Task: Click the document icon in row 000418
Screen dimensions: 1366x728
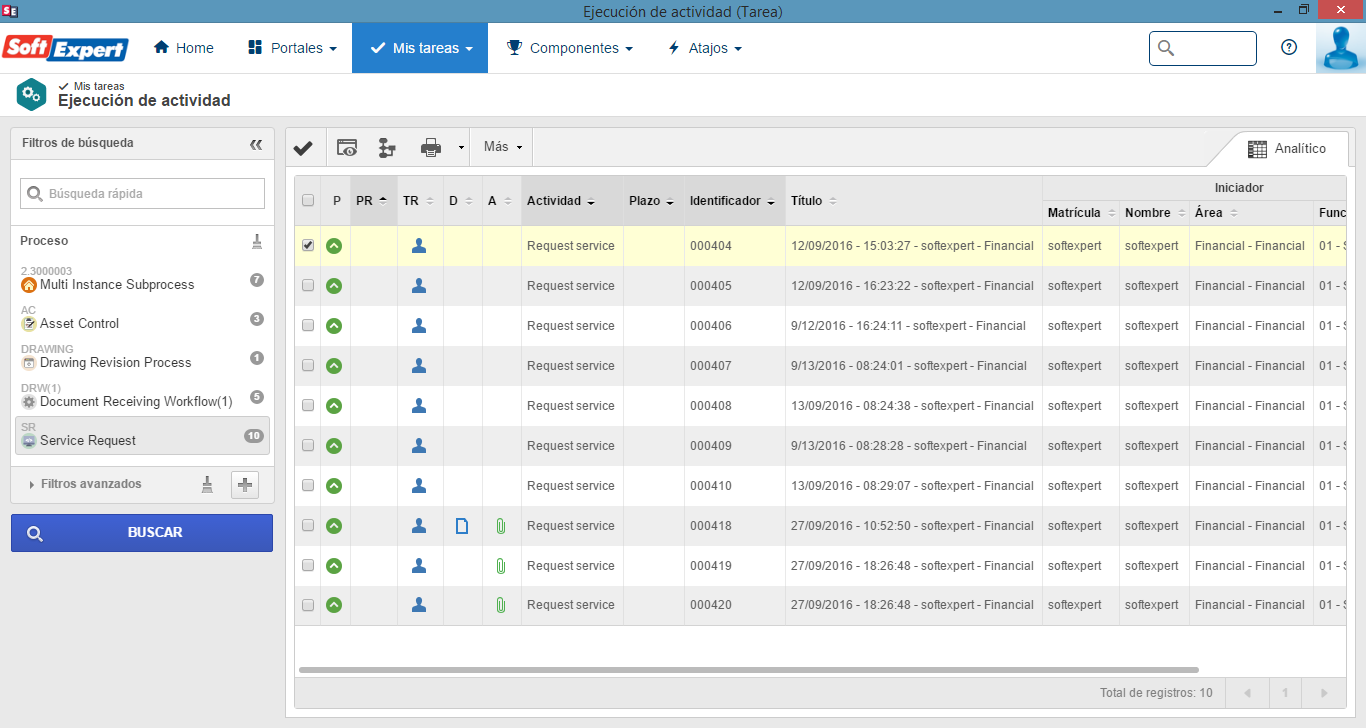Action: (462, 526)
